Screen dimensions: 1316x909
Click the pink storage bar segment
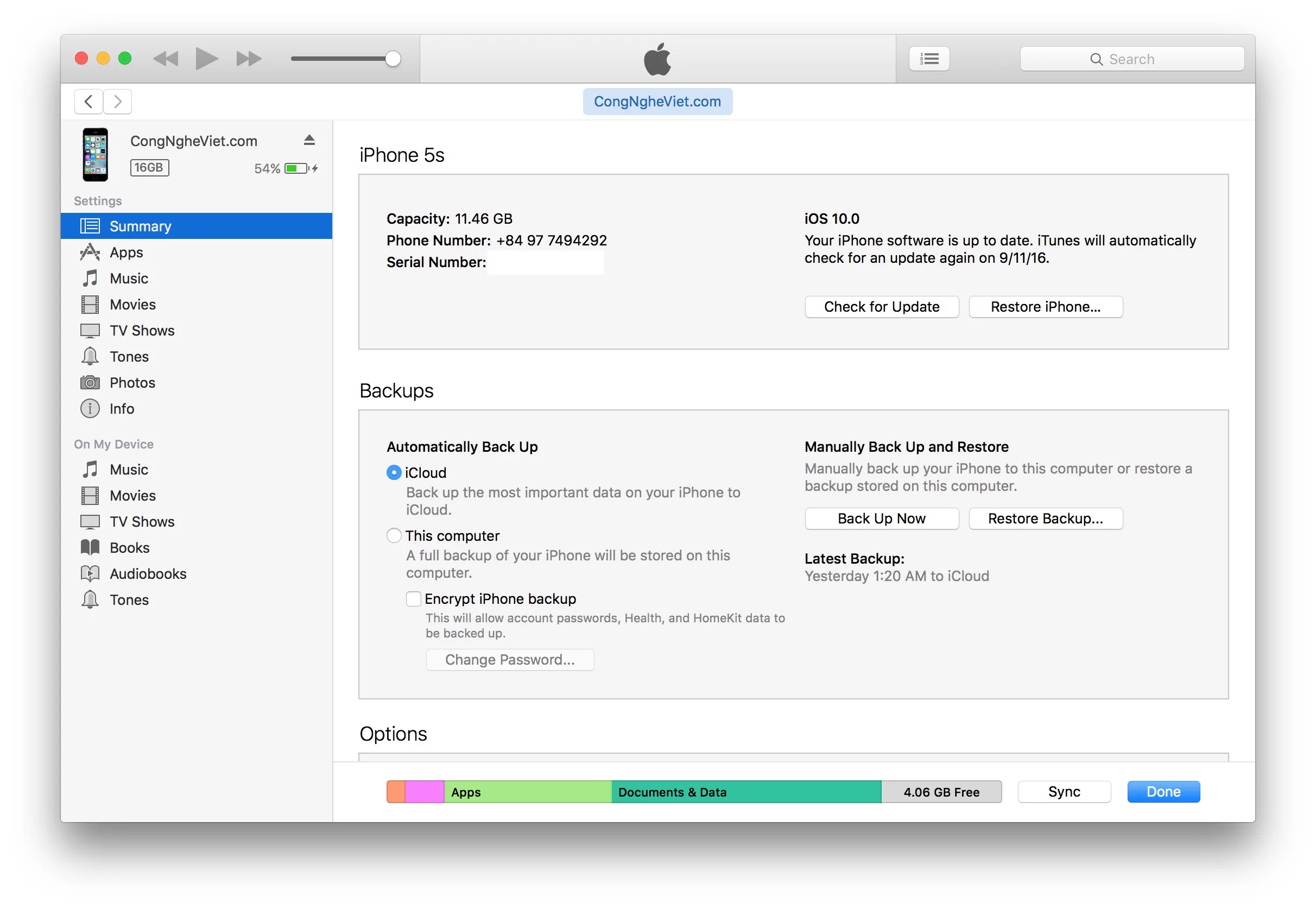(425, 792)
